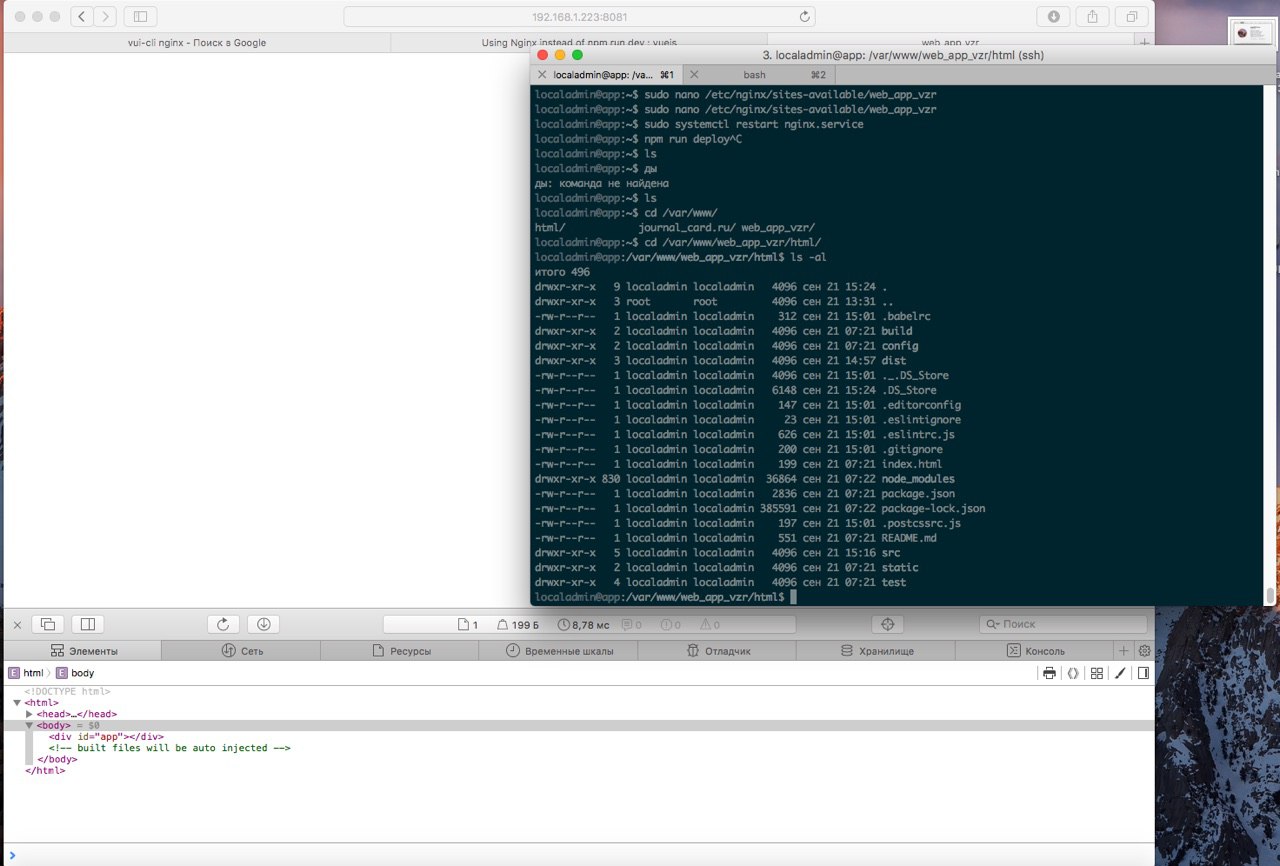Click README.md in the terminal listing

coord(909,538)
